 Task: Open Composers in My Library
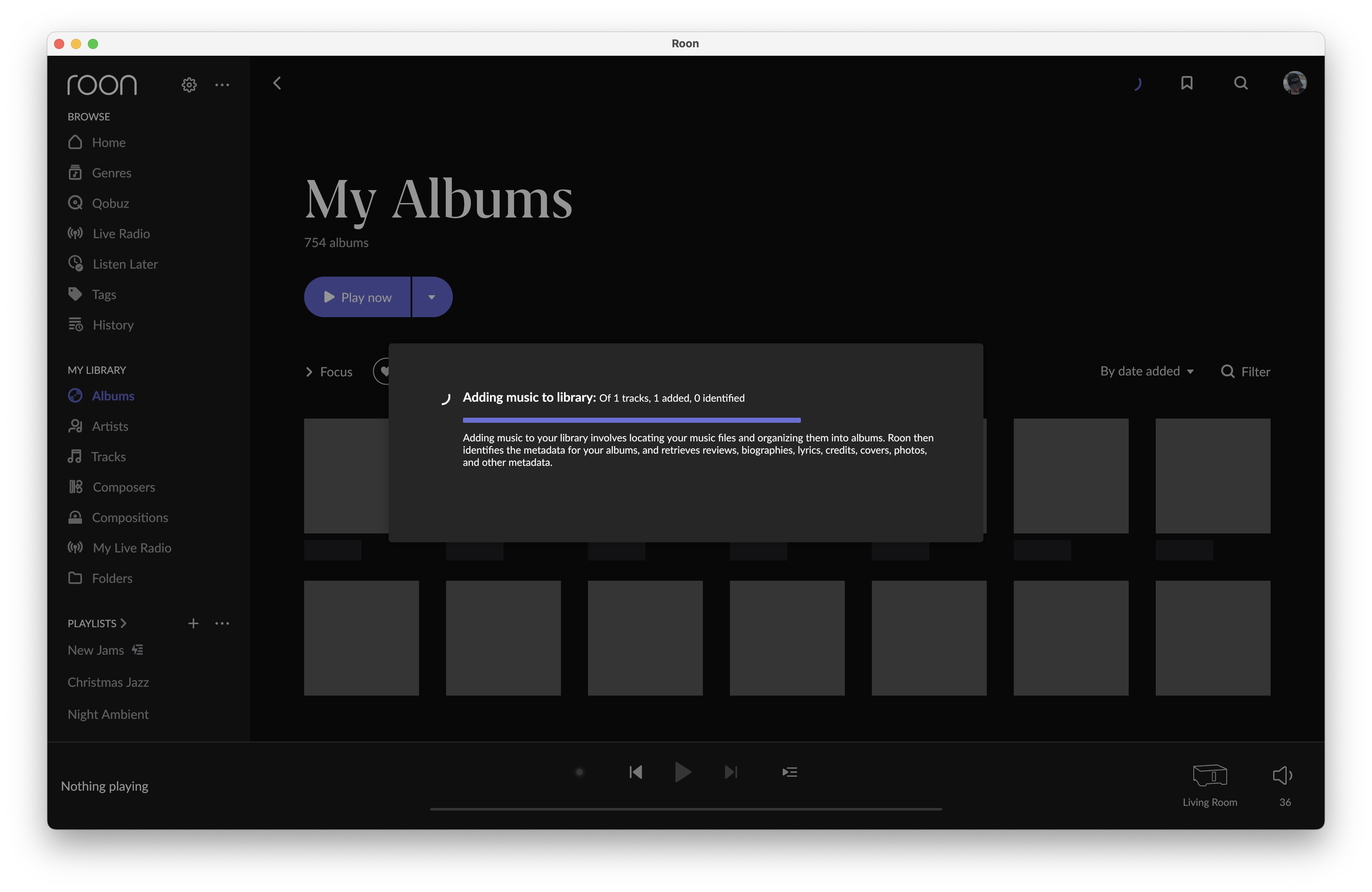[x=112, y=487]
